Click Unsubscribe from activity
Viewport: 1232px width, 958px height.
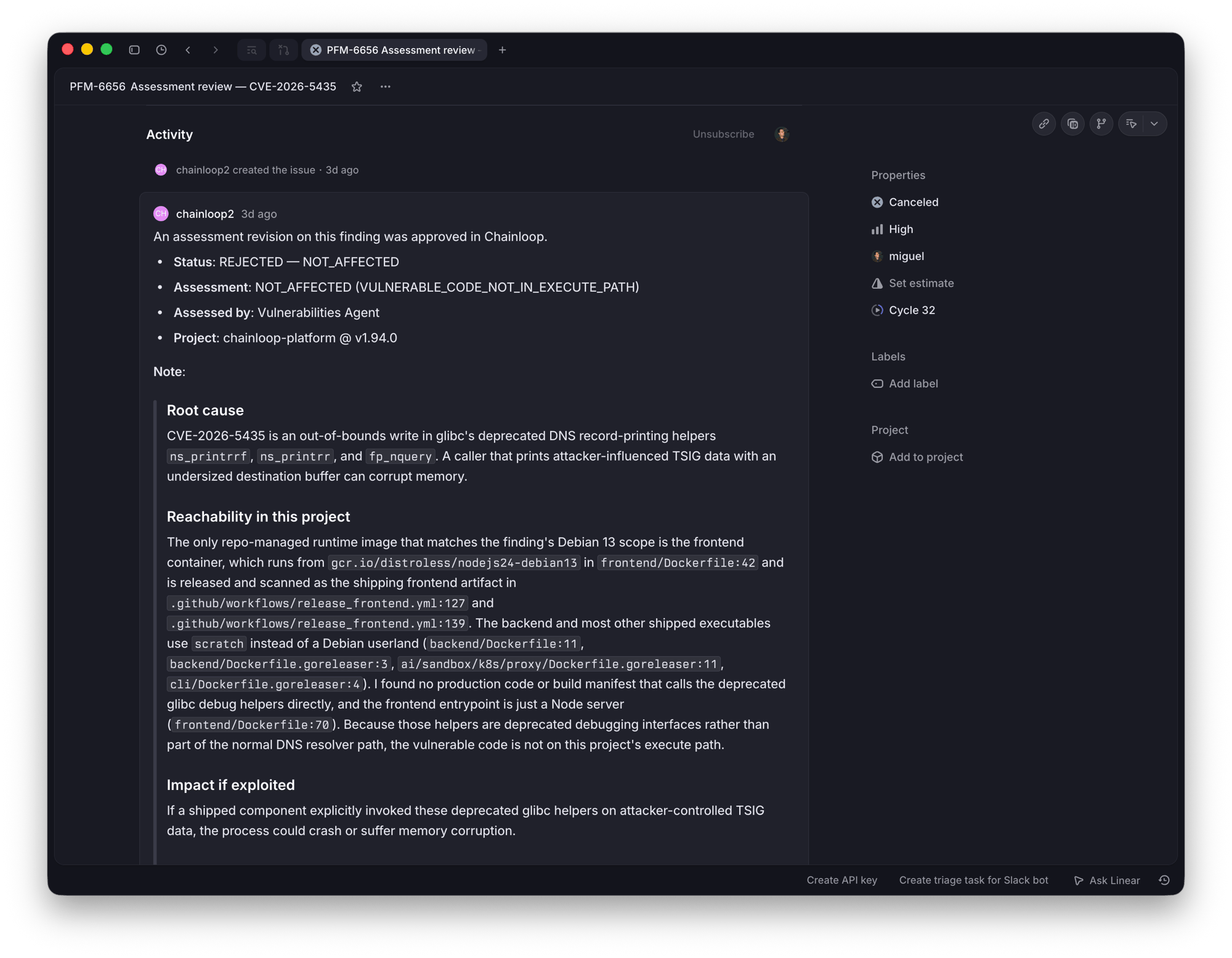tap(723, 134)
